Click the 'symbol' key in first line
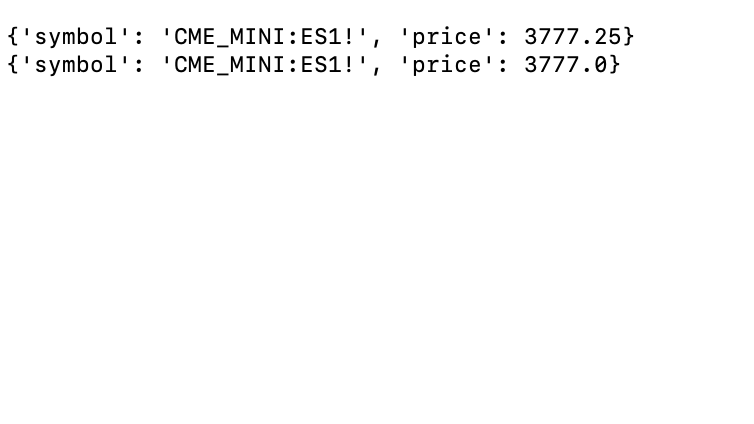The height and width of the screenshot is (424, 754). [x=76, y=37]
